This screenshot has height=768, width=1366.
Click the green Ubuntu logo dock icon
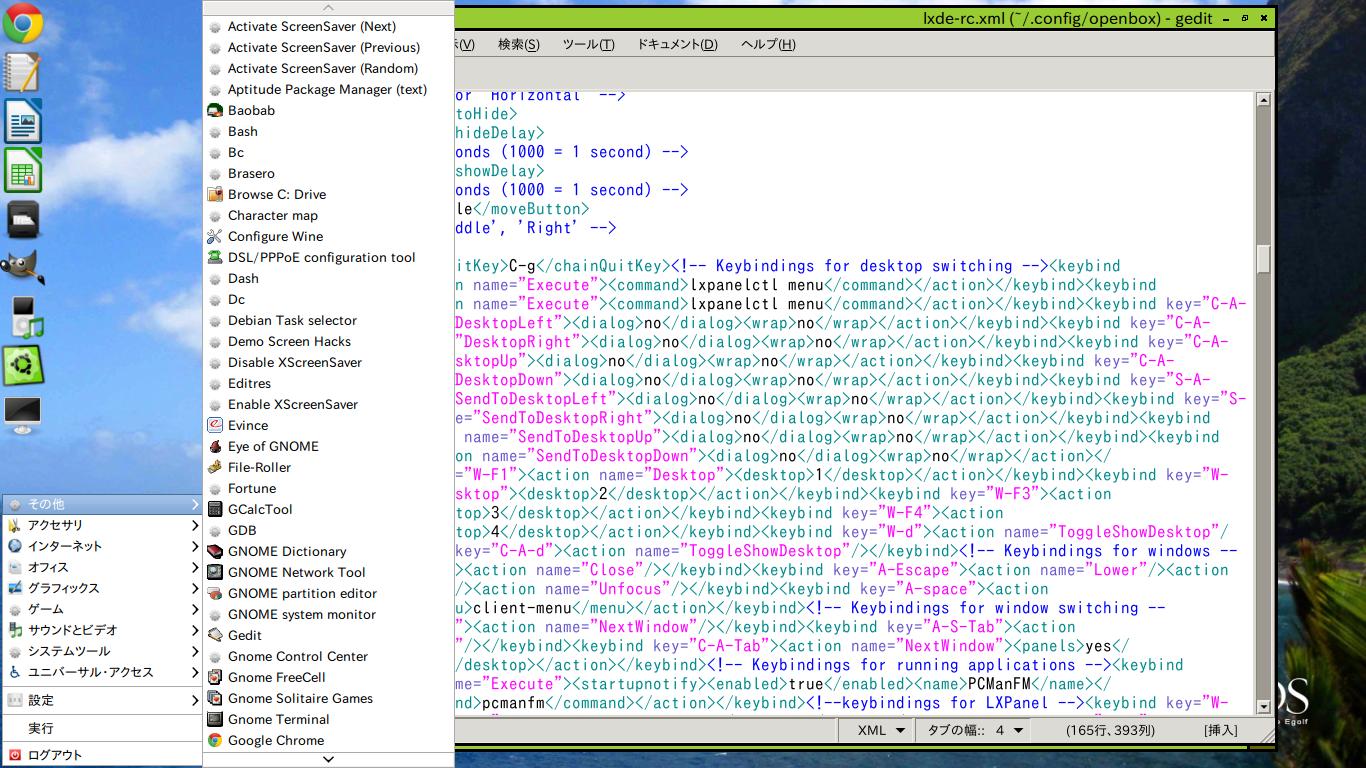[23, 366]
